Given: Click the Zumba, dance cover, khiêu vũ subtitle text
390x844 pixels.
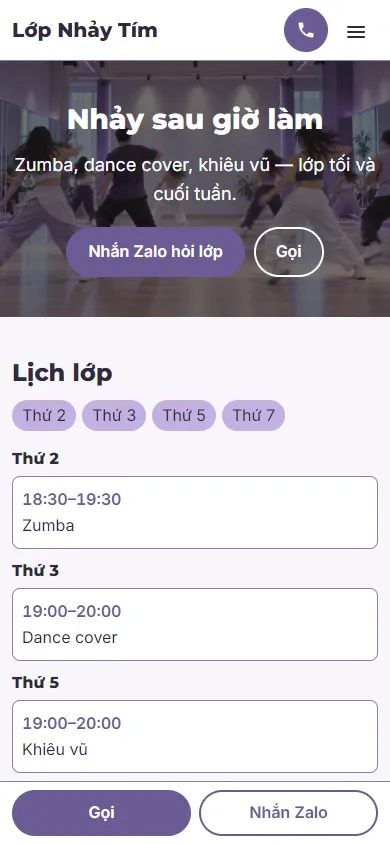Looking at the screenshot, I should pyautogui.click(x=195, y=179).
